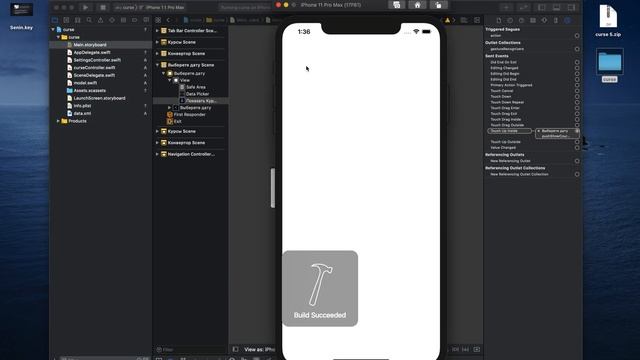Image resolution: width=640 pixels, height=360 pixels.
Task: Click the Related Items grid icon in jump bar
Action: 158,20
